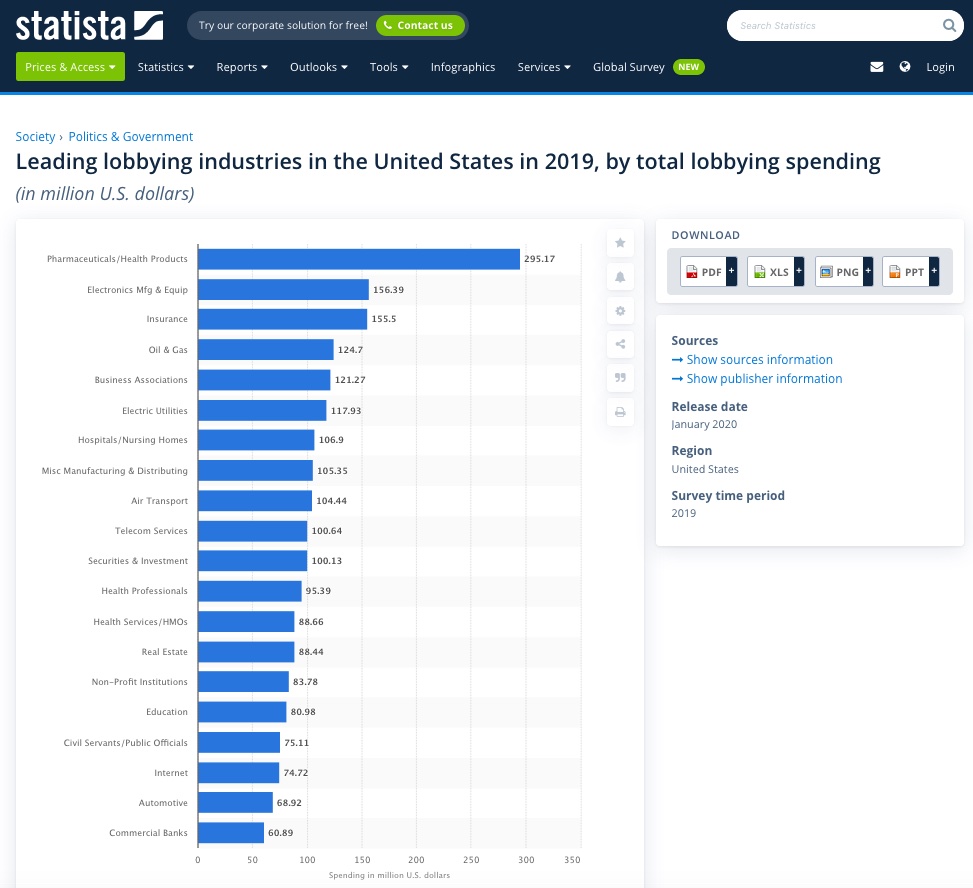
Task: Open Politics & Government breadcrumb link
Action: point(130,137)
